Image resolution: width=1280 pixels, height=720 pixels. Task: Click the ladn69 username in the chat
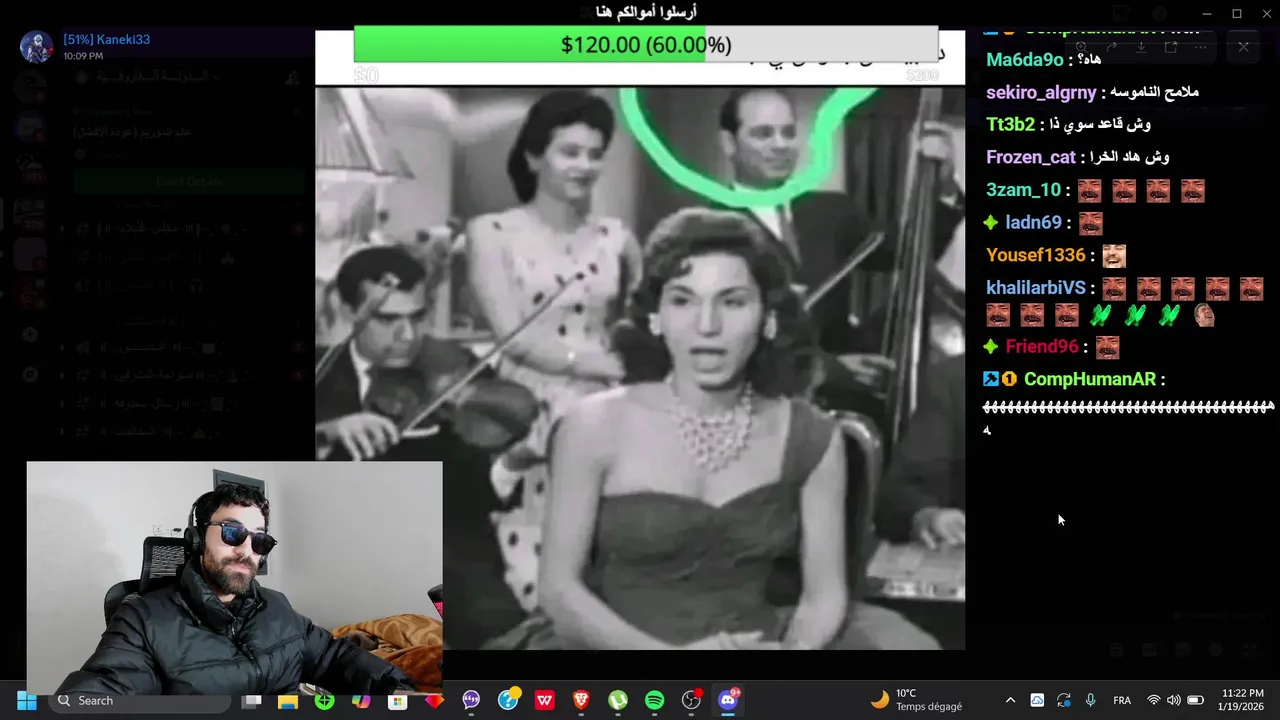(1034, 222)
